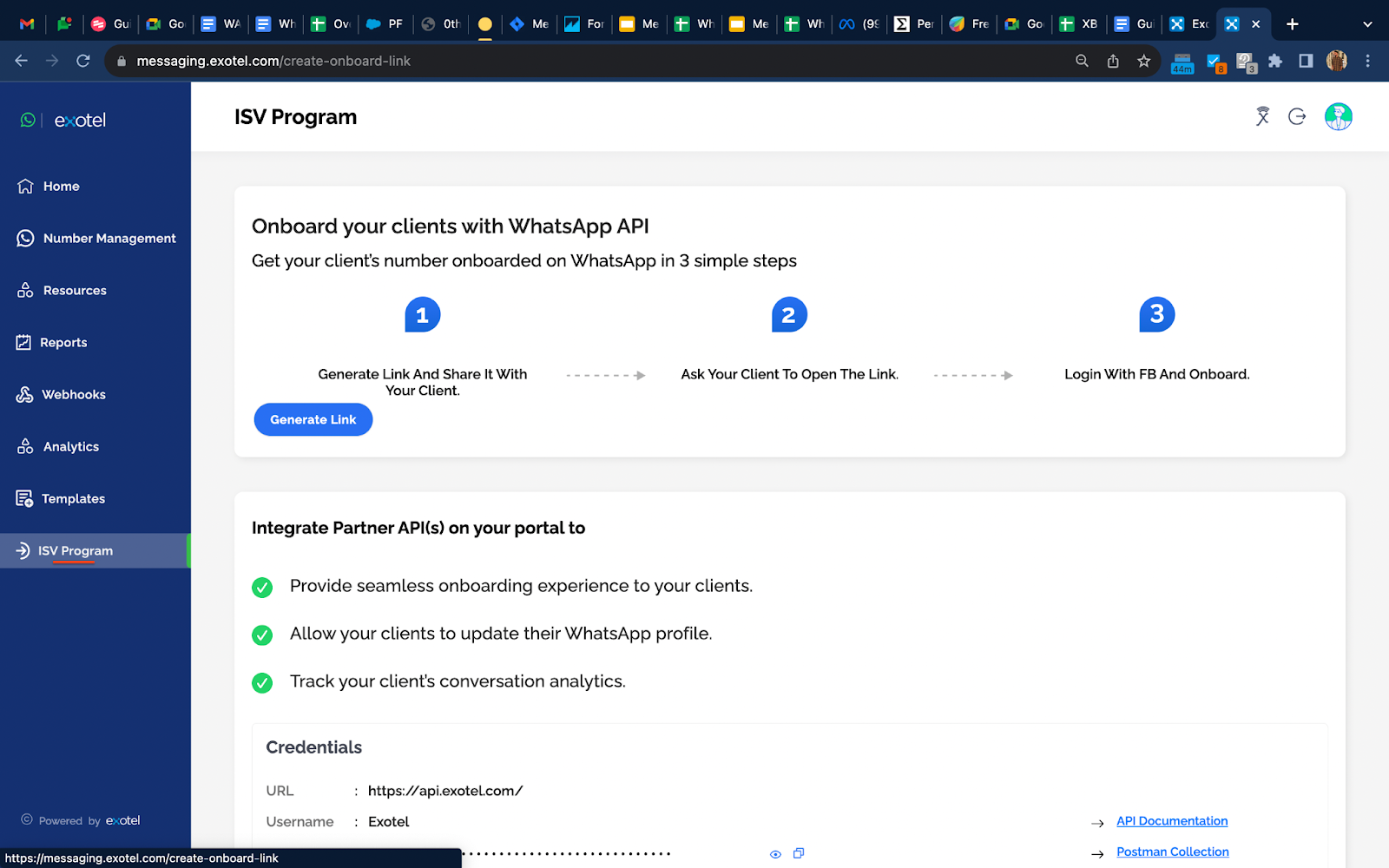The image size is (1389, 868).
Task: Open the user profile avatar in the header
Action: click(1338, 116)
